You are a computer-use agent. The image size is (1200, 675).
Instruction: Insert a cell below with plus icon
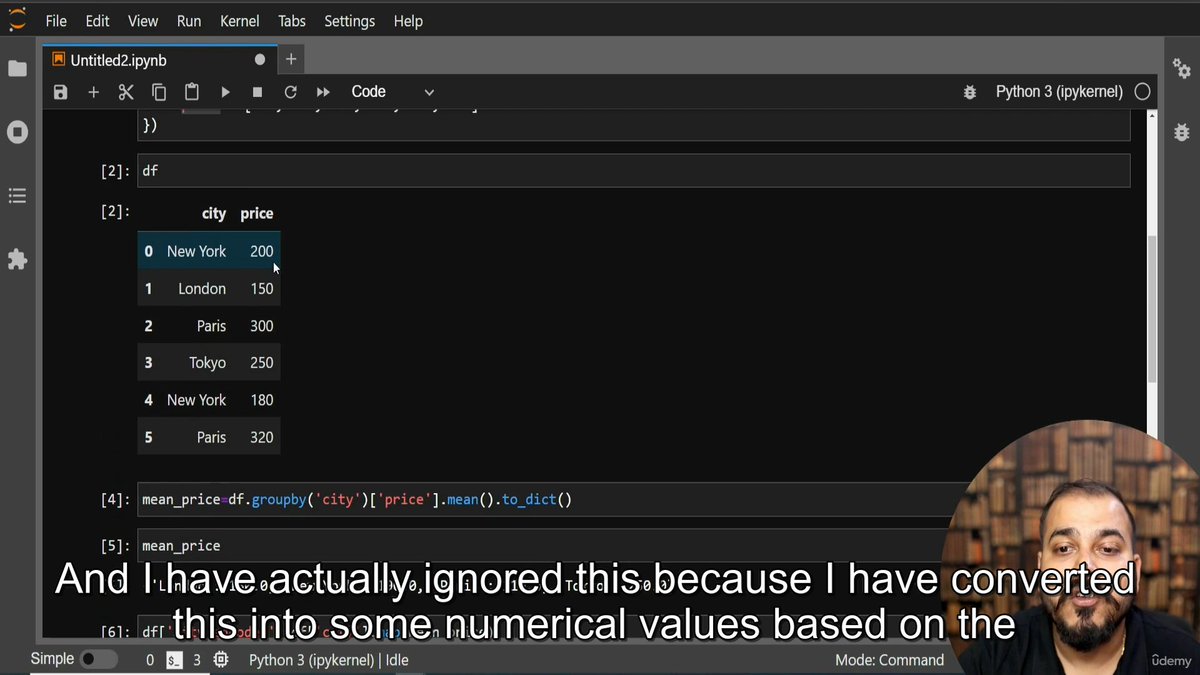(93, 92)
